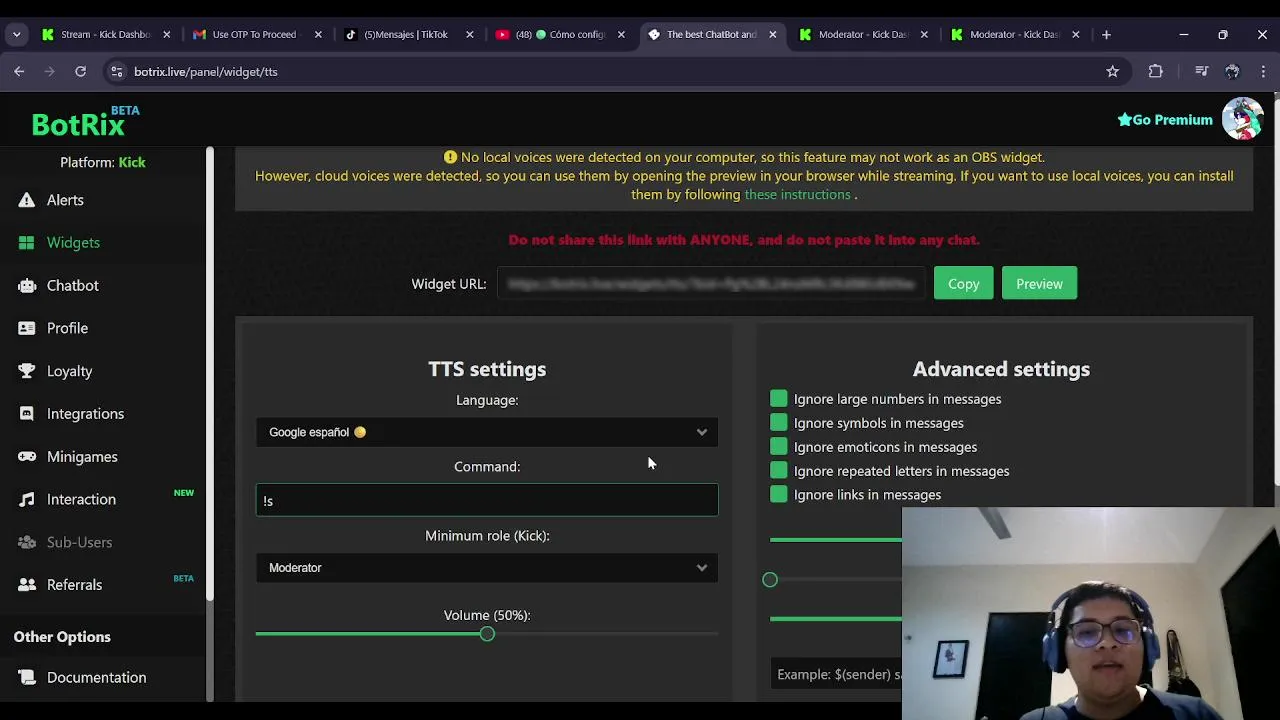Viewport: 1280px width, 720px height.
Task: Toggle Ignore repeated letters in messages
Action: [x=779, y=471]
